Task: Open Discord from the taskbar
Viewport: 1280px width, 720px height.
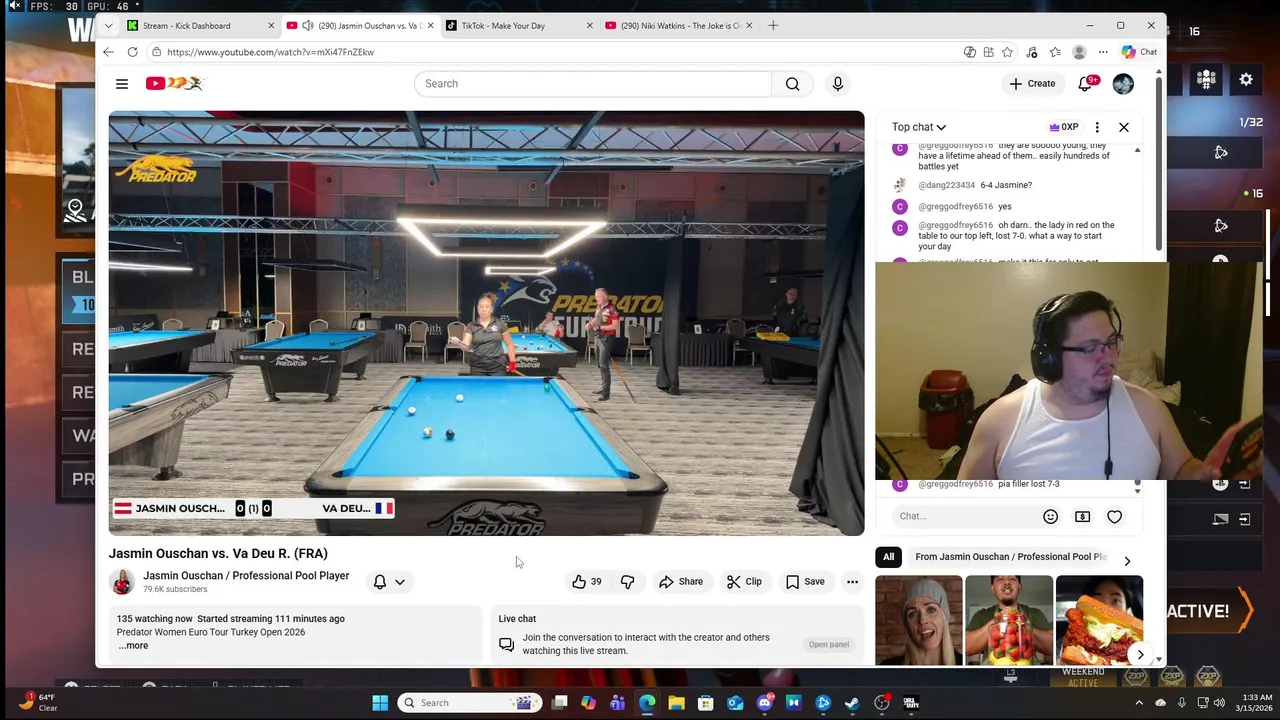Action: point(765,703)
